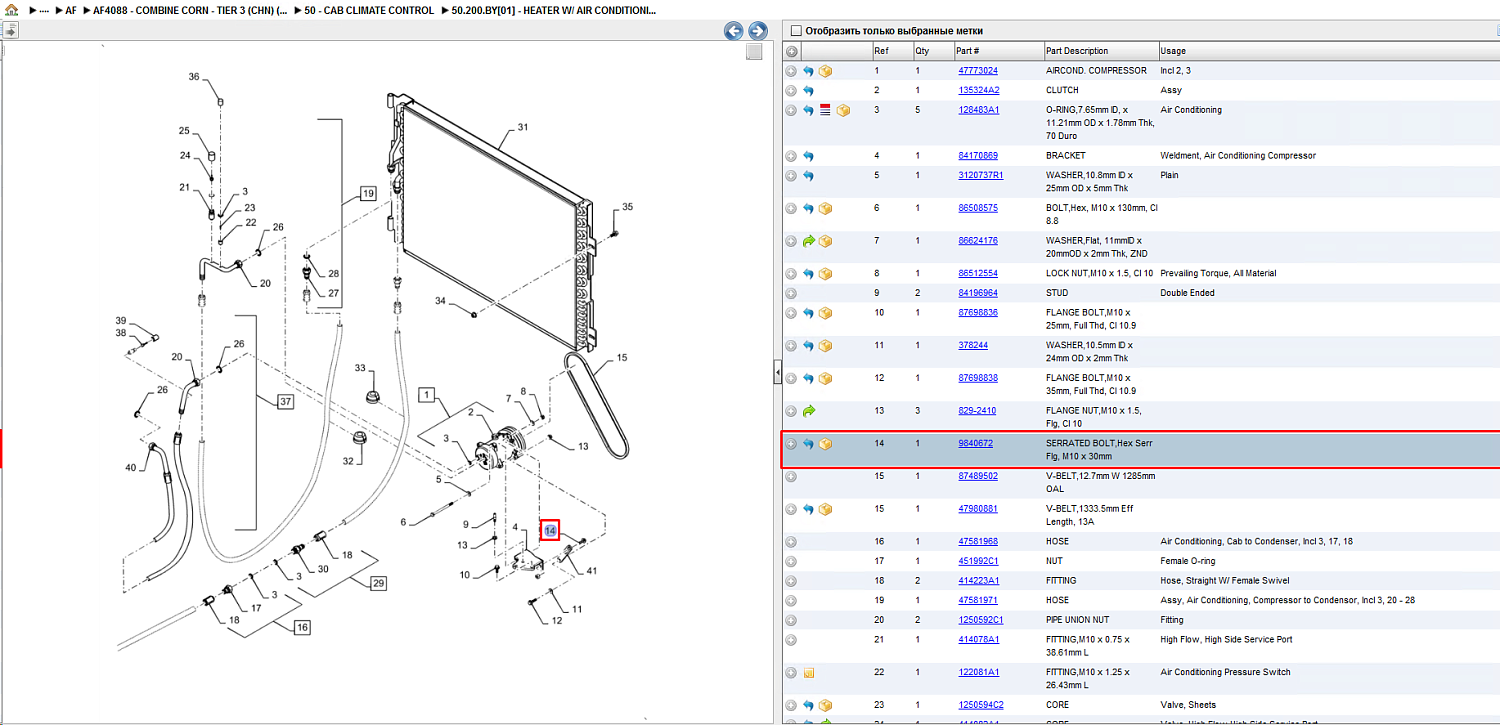Expand the row for part 47581968

791,542
